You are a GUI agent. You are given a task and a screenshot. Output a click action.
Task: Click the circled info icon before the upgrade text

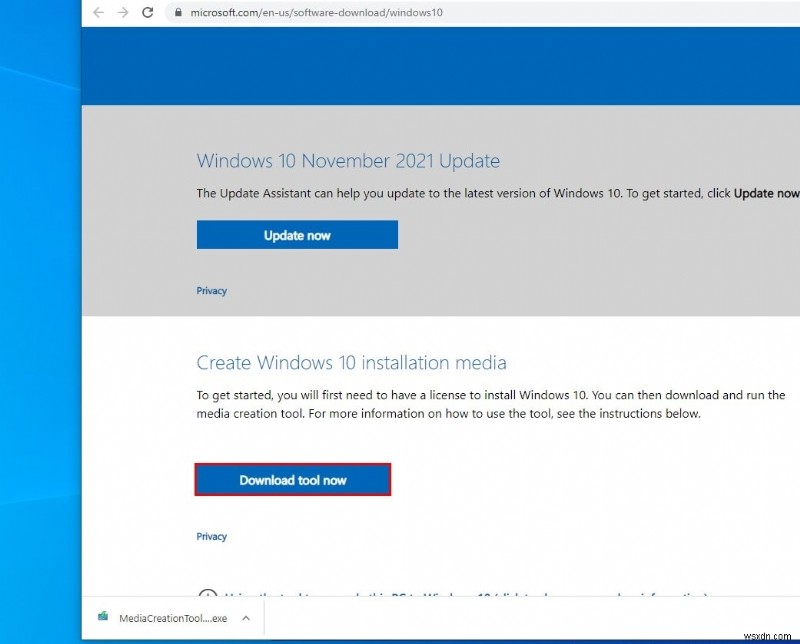208,595
